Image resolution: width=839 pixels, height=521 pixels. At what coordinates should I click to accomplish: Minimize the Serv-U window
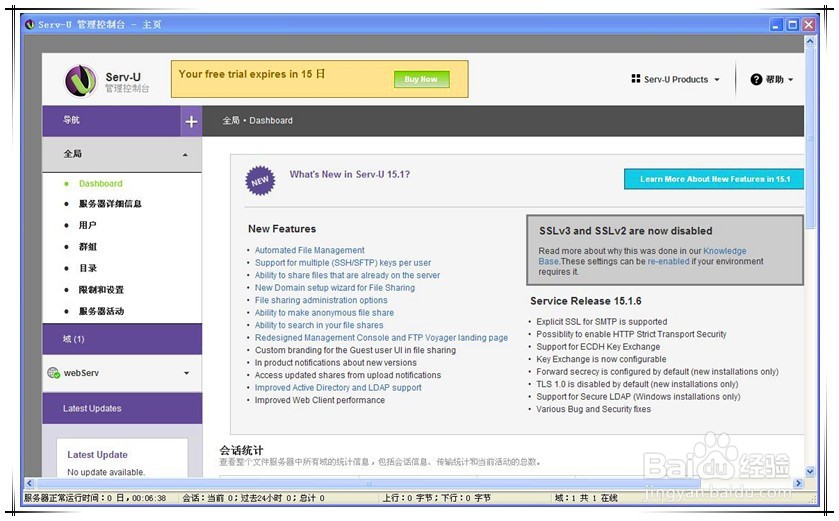776,25
